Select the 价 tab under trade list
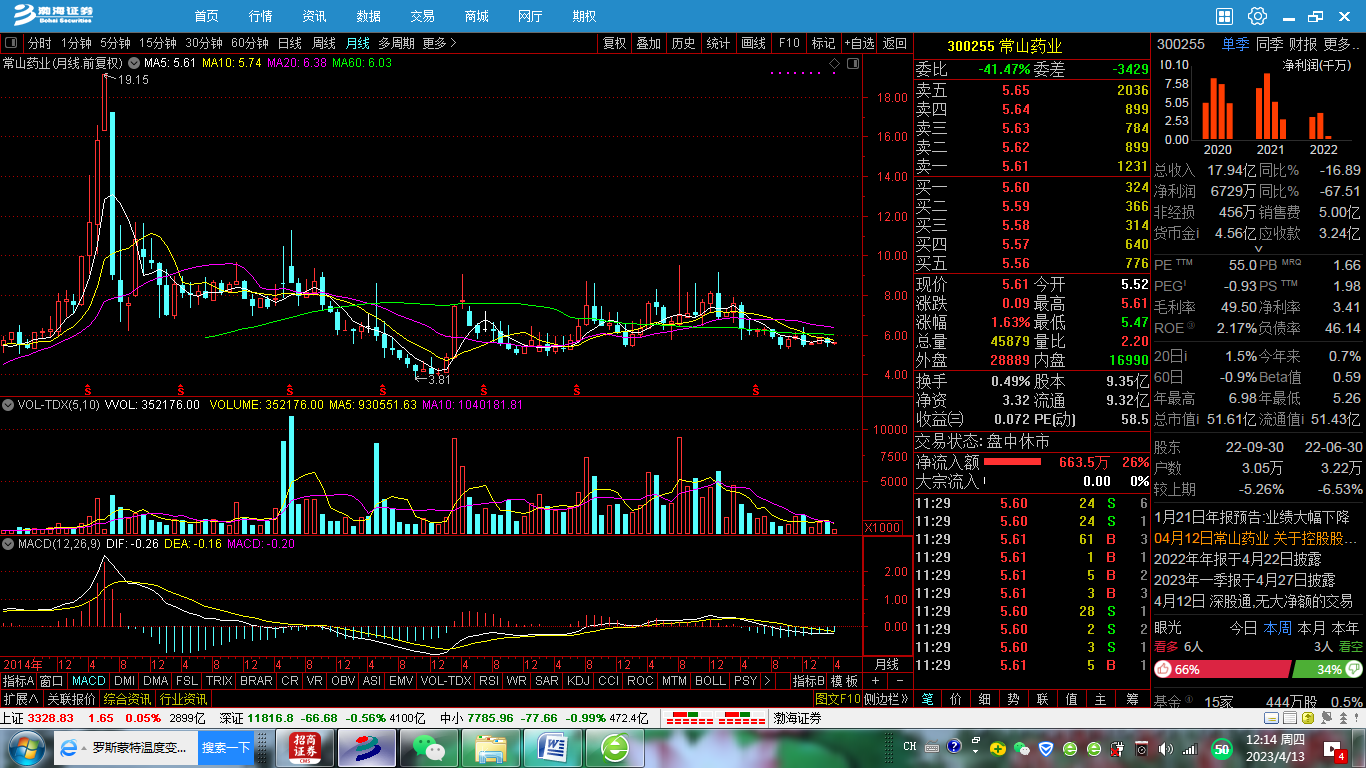This screenshot has height=768, width=1366. click(x=957, y=699)
